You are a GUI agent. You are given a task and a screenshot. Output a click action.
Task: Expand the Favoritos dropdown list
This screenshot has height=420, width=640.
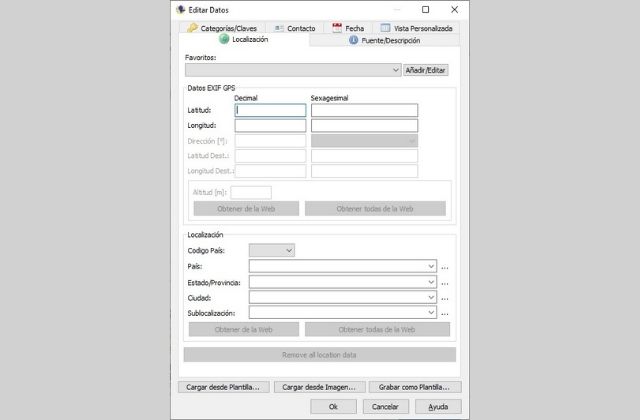[396, 70]
